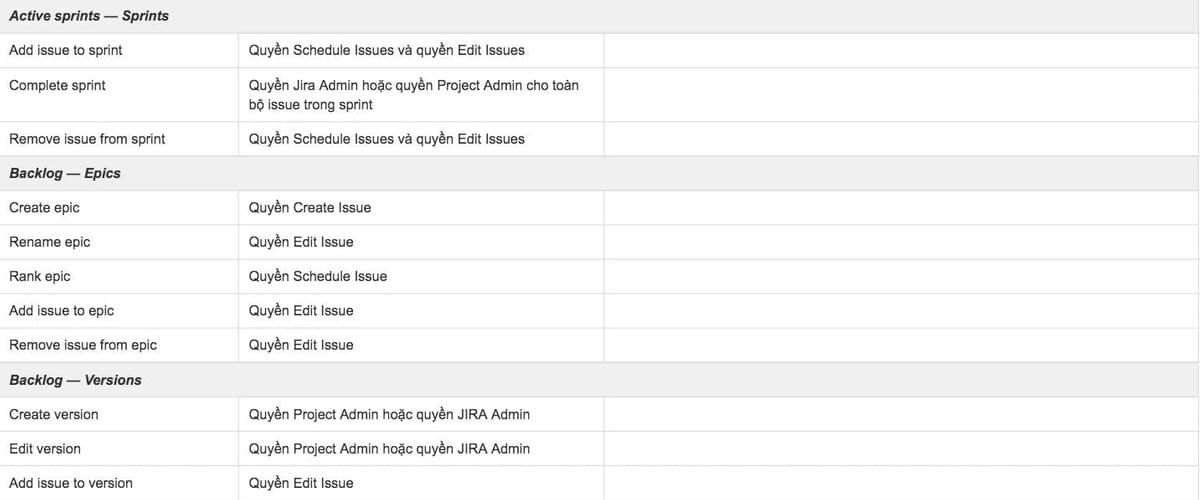Viewport: 1200px width, 500px height.
Task: Click the 'Backlog — Versions' section header
Action: coord(75,380)
